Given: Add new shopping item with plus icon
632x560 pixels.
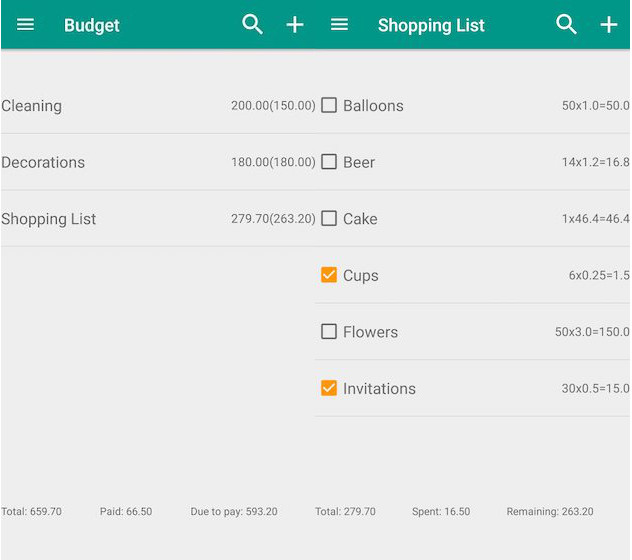Looking at the screenshot, I should pyautogui.click(x=609, y=25).
